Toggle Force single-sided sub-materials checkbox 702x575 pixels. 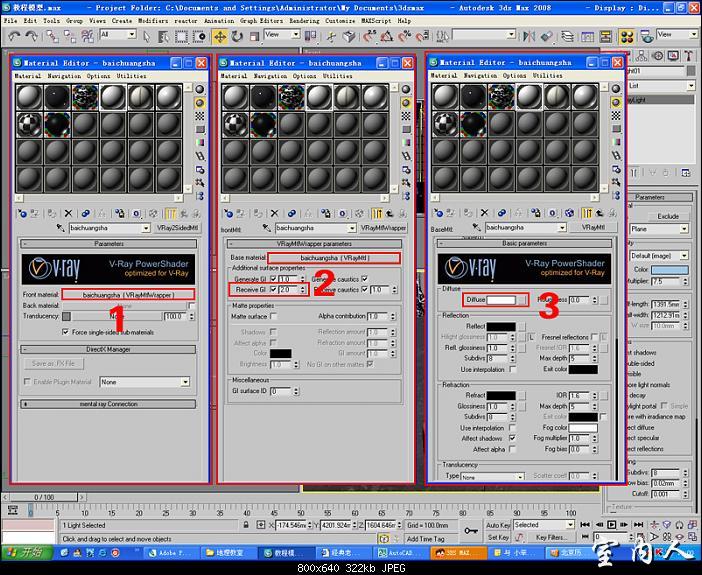[66, 332]
